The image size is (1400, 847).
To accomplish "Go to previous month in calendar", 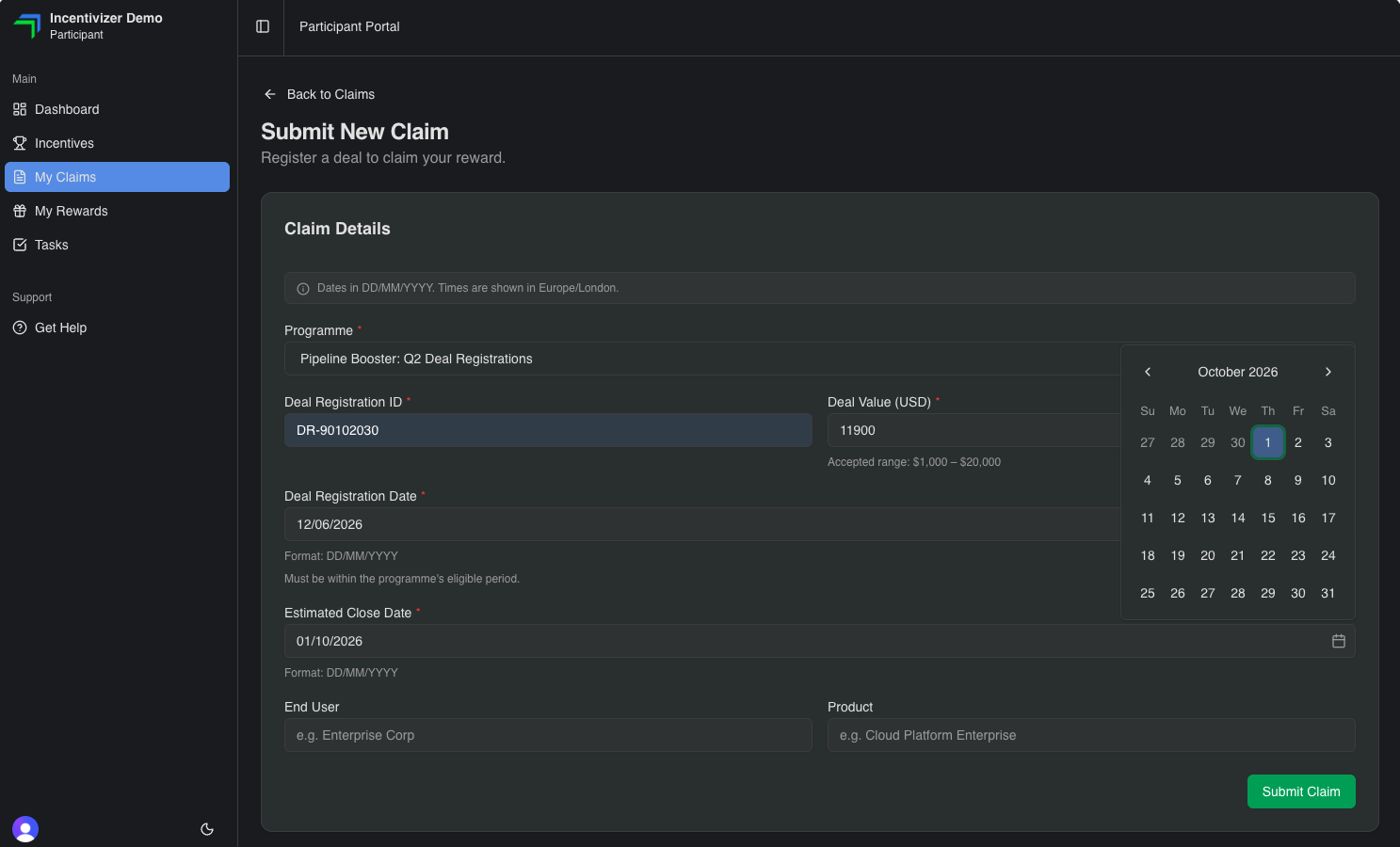I will [1148, 372].
